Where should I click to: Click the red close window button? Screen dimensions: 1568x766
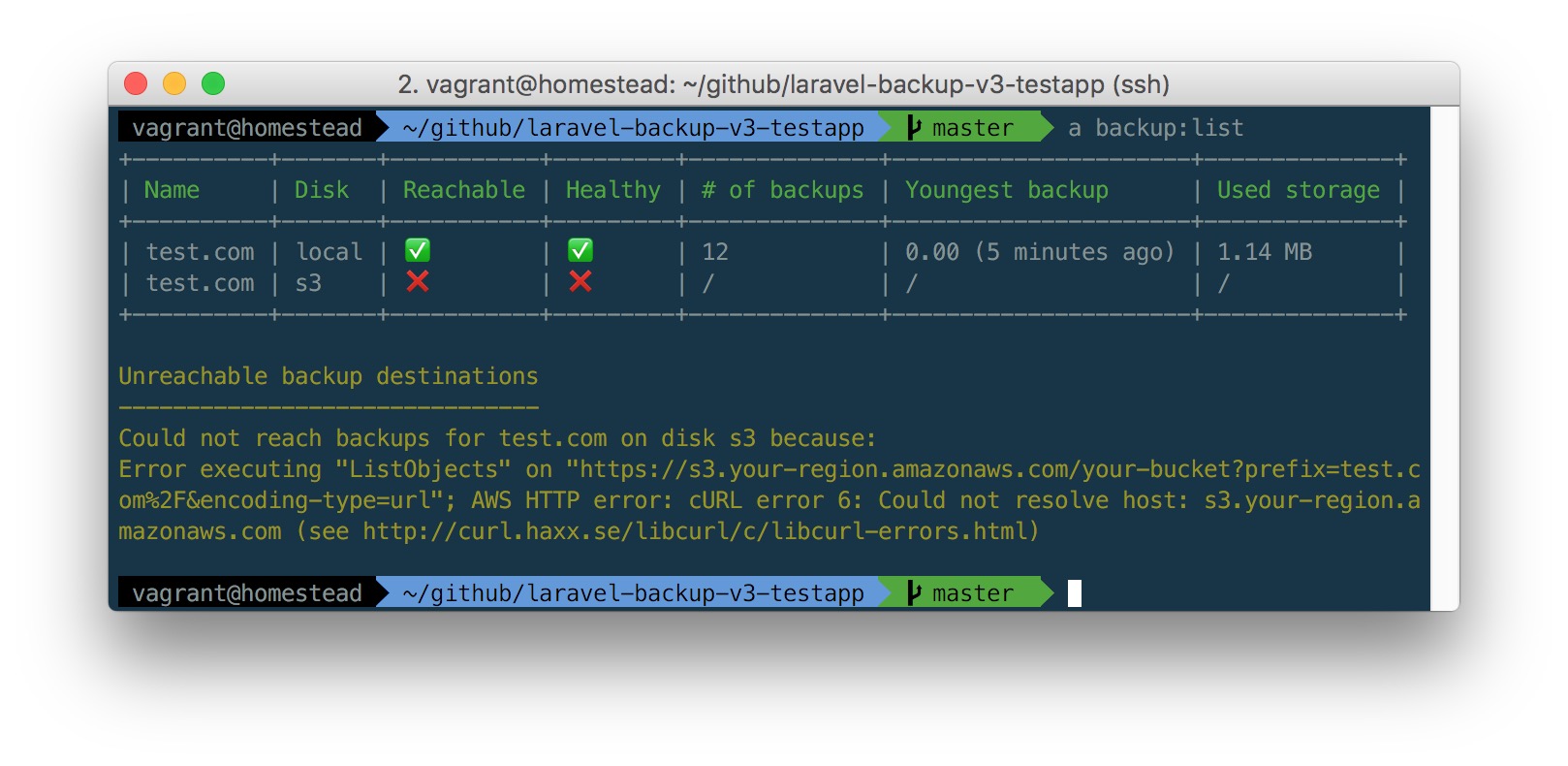coord(136,84)
